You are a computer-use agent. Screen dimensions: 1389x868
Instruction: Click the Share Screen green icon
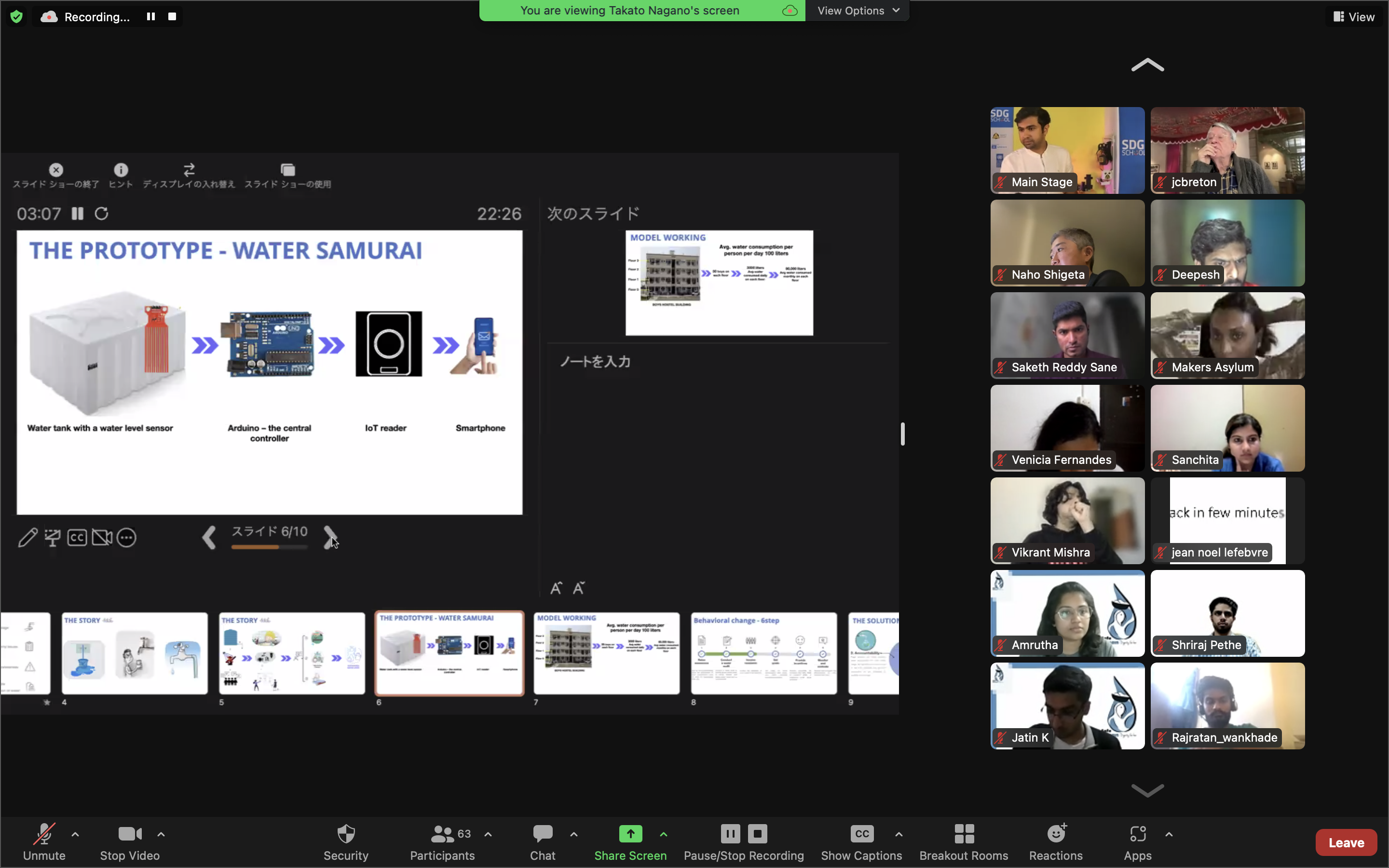pos(630,834)
